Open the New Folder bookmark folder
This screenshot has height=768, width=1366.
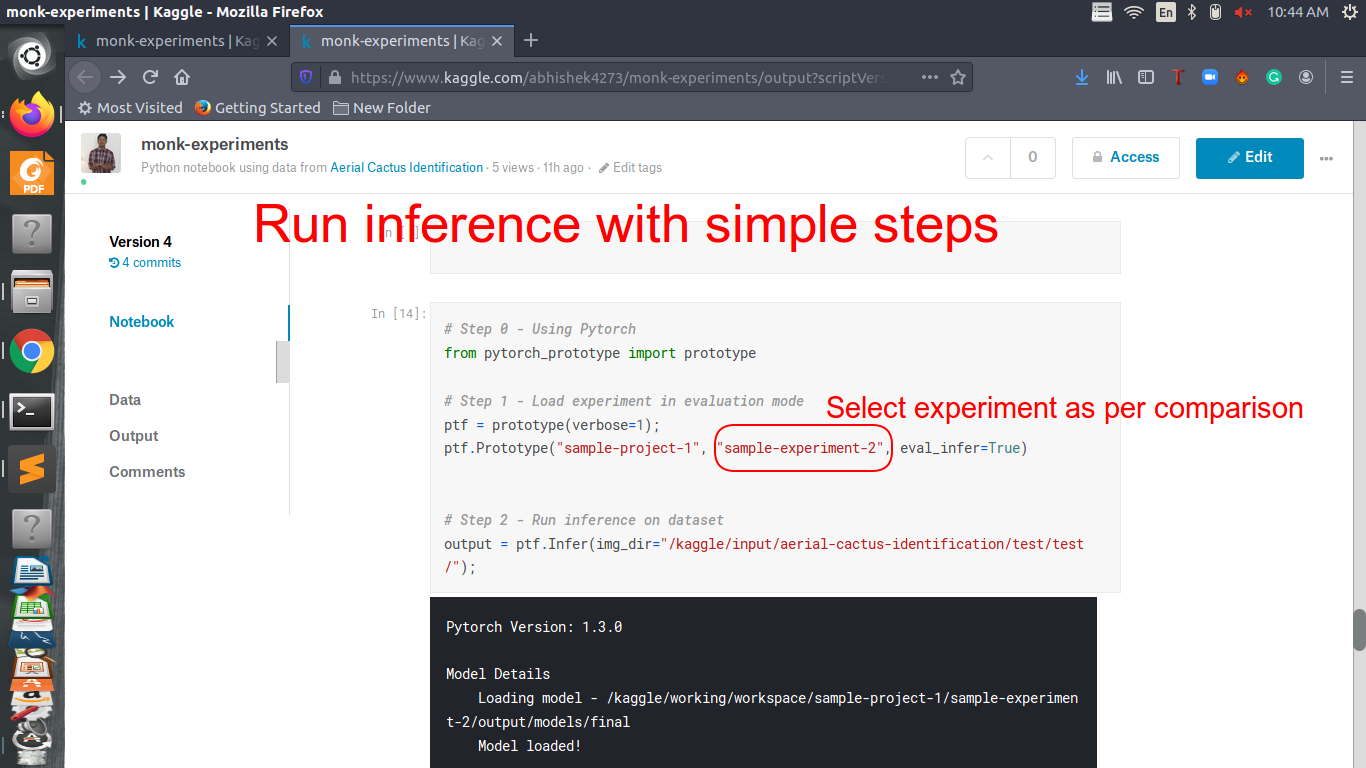(382, 107)
